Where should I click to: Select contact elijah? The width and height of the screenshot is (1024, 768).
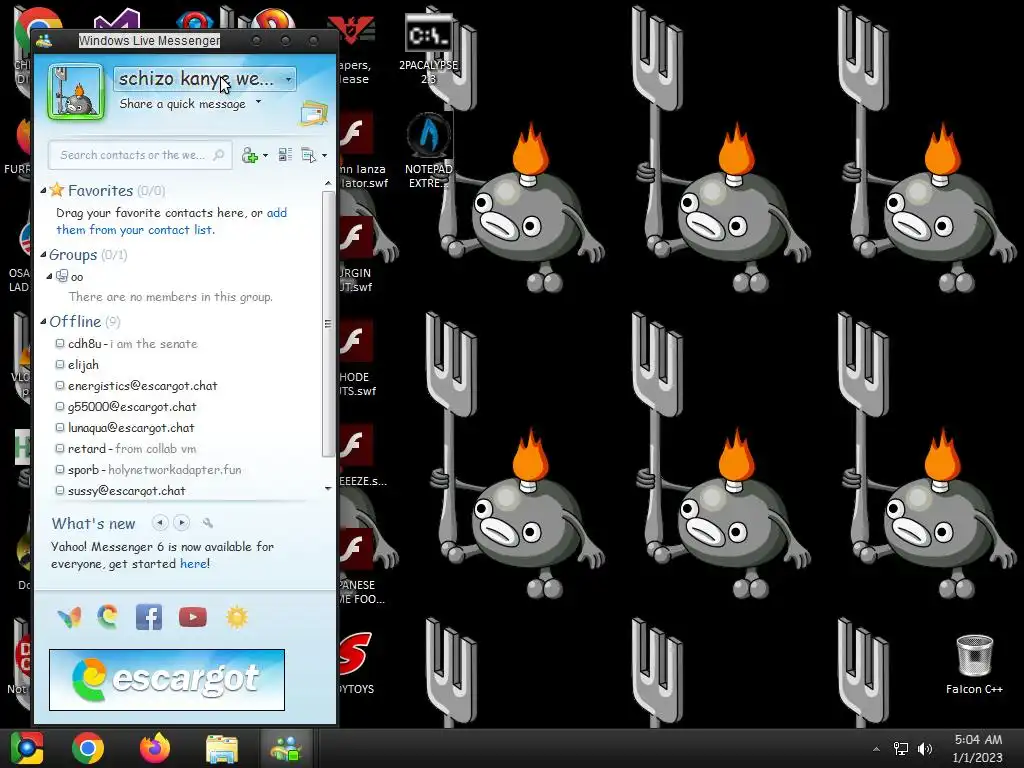(x=84, y=364)
